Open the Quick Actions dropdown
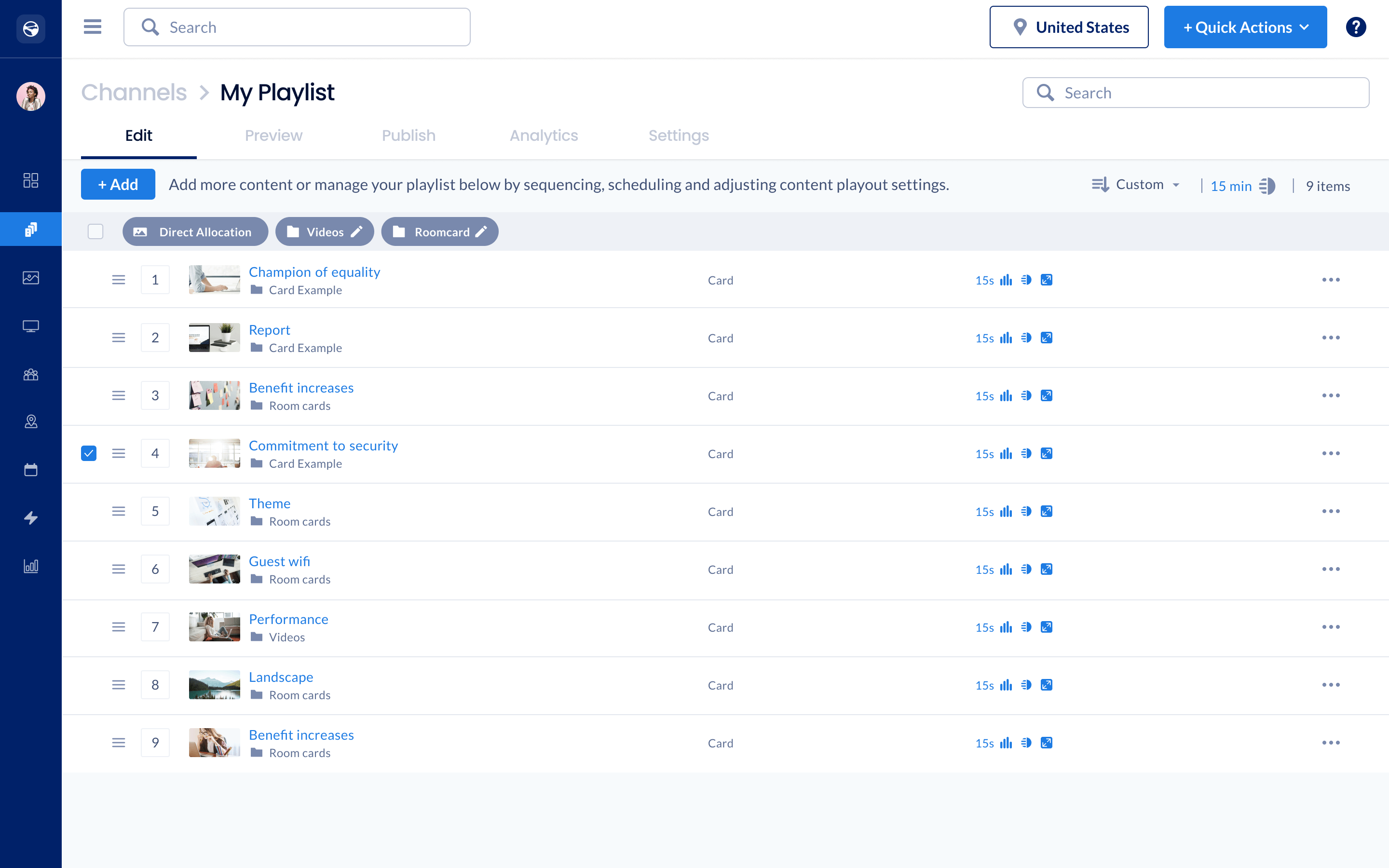This screenshot has width=1389, height=868. click(x=1245, y=27)
